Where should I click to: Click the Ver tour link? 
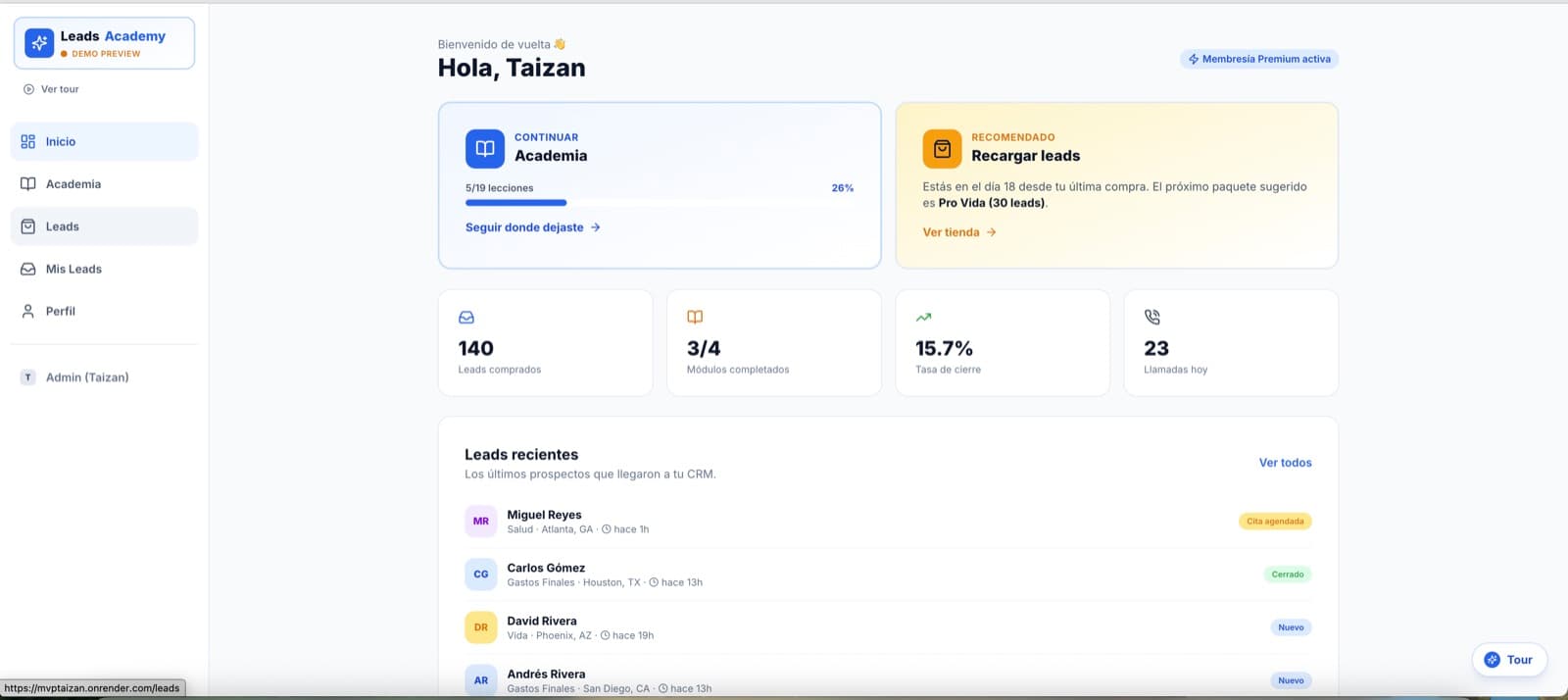[51, 89]
